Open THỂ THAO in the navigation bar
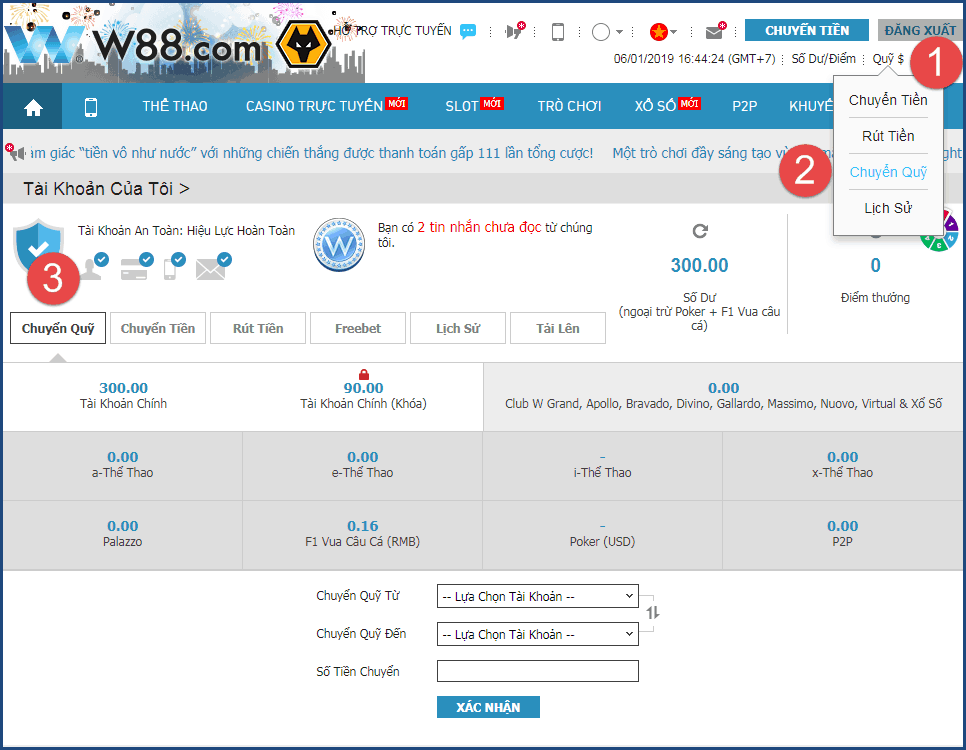This screenshot has width=966, height=750. pyautogui.click(x=175, y=107)
